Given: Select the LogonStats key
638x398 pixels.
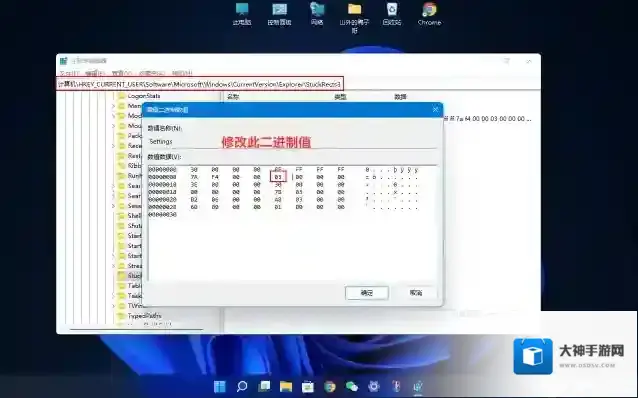Looking at the screenshot, I should (x=144, y=96).
